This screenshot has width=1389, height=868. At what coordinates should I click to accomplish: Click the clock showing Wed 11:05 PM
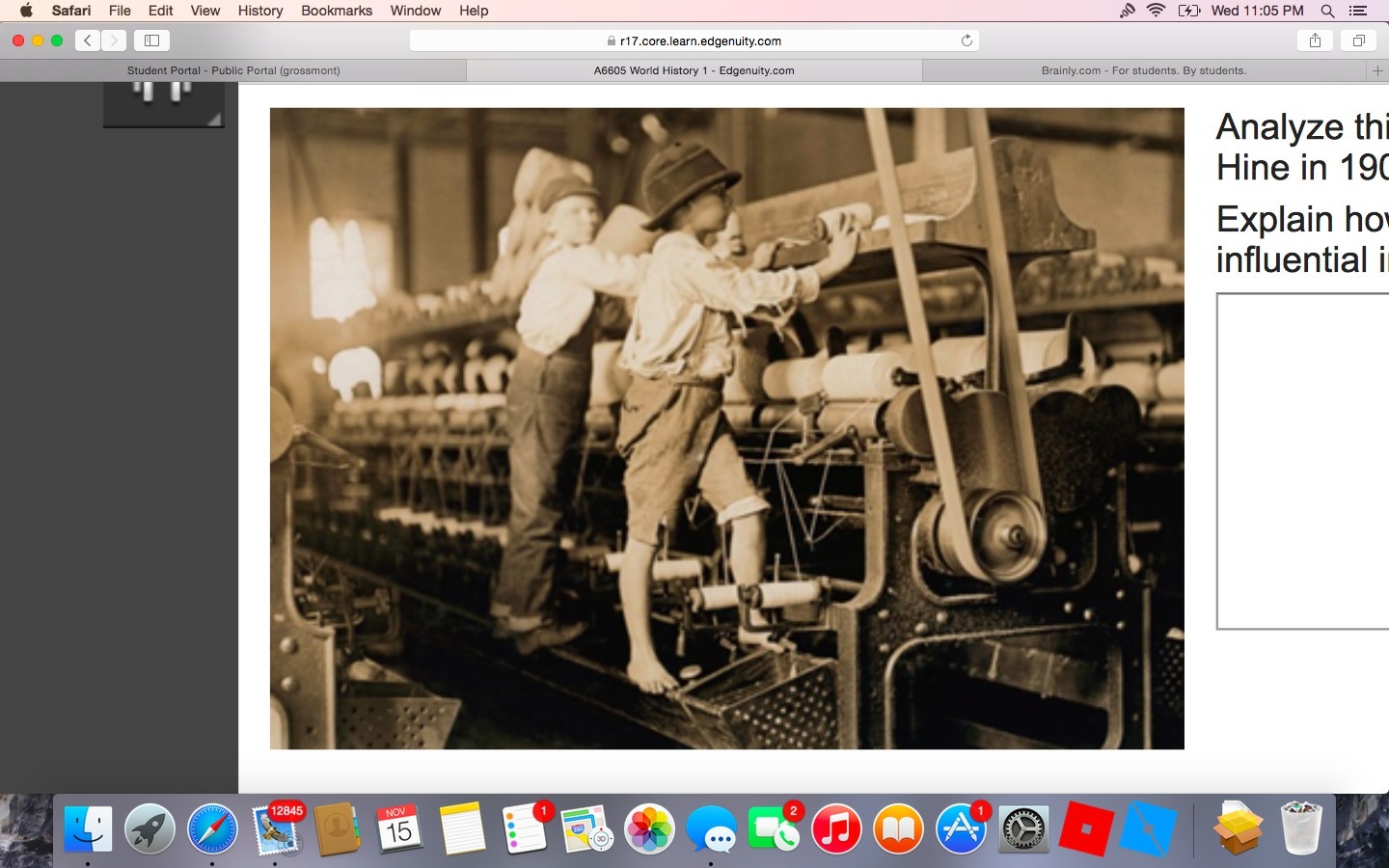coord(1257,11)
